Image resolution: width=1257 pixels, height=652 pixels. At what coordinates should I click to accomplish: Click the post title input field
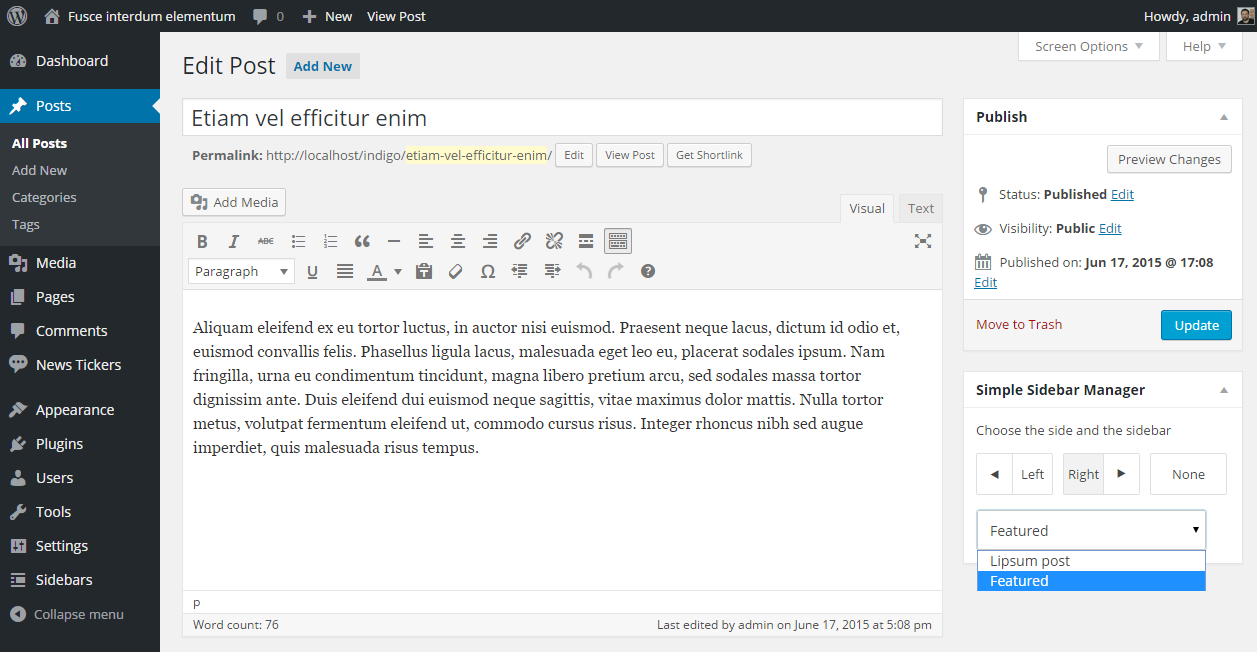pos(562,117)
